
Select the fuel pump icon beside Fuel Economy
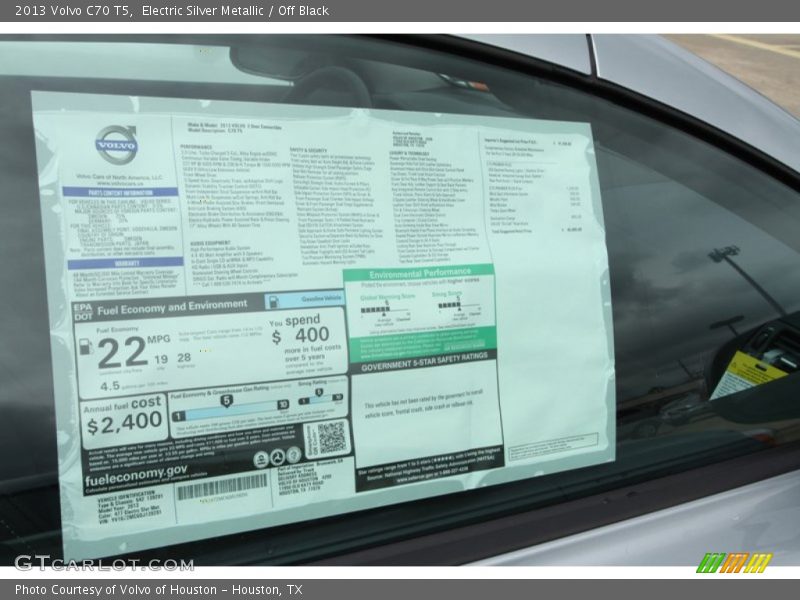pos(85,348)
